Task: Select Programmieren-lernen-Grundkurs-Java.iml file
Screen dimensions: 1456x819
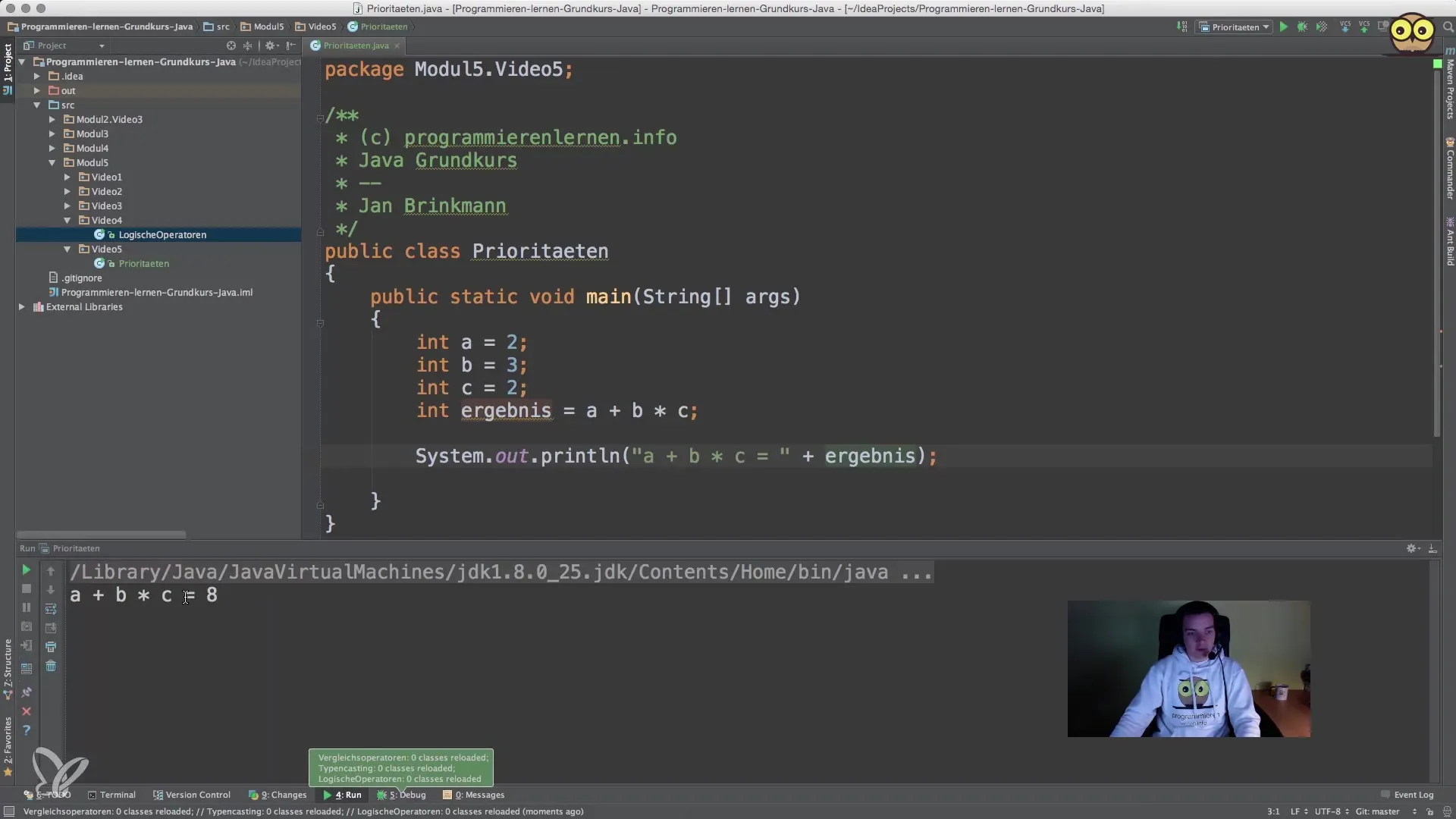Action: point(156,293)
